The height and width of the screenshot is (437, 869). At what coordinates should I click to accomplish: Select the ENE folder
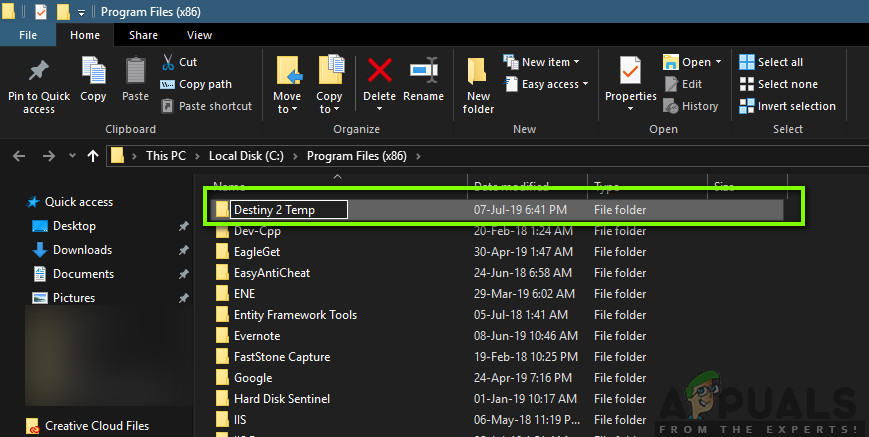244,294
